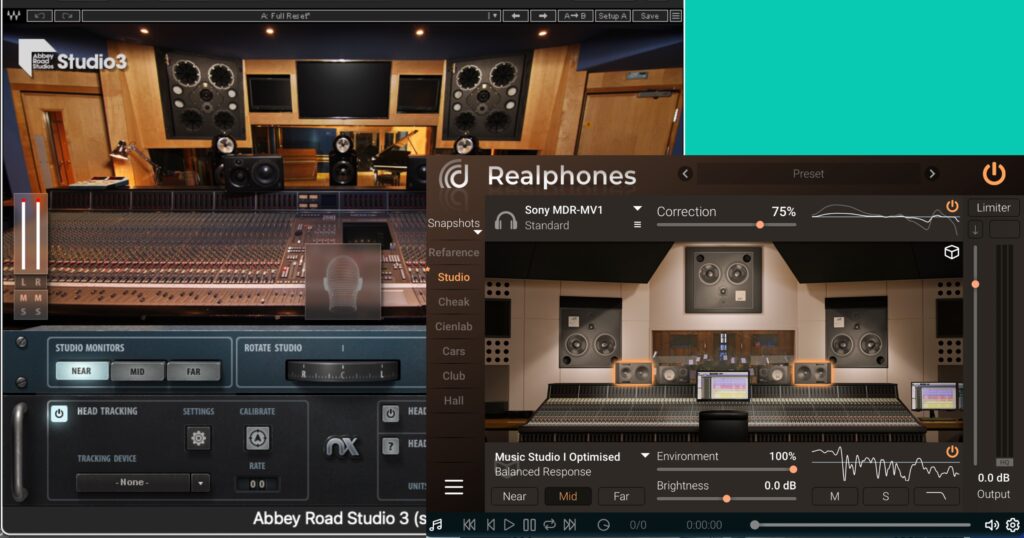Go to previous Realphones preset
This screenshot has width=1024, height=538.
pyautogui.click(x=685, y=174)
